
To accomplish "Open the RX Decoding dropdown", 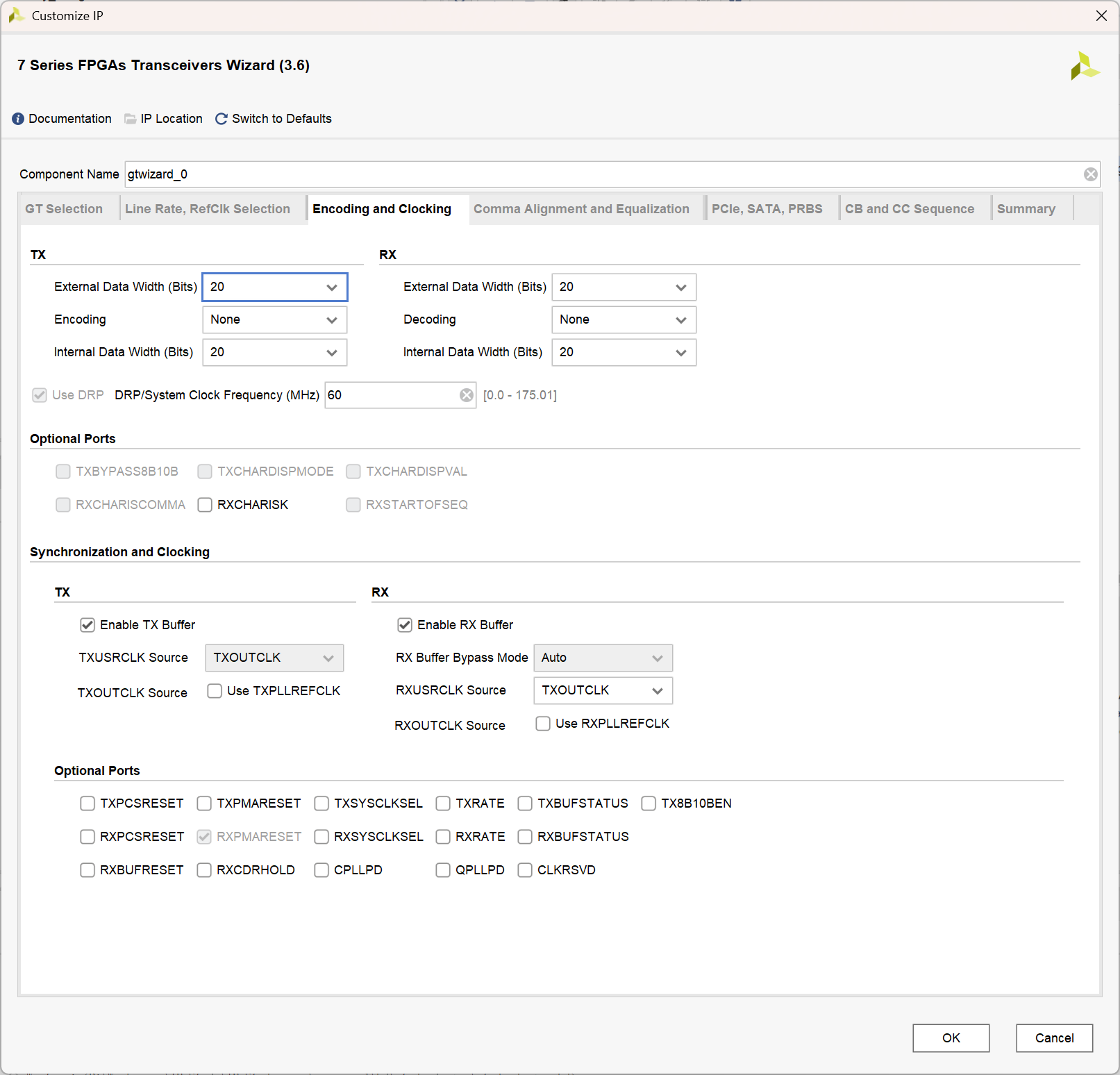I will pyautogui.click(x=624, y=319).
